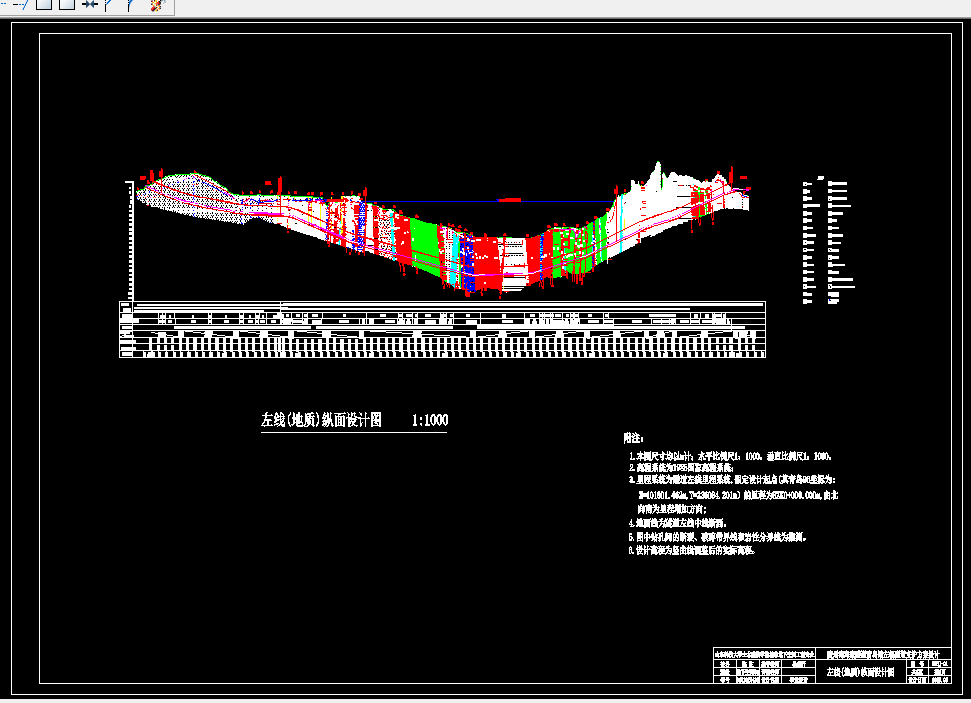Select the Extend tool icon
This screenshot has width=971, height=703.
tap(20, 4)
